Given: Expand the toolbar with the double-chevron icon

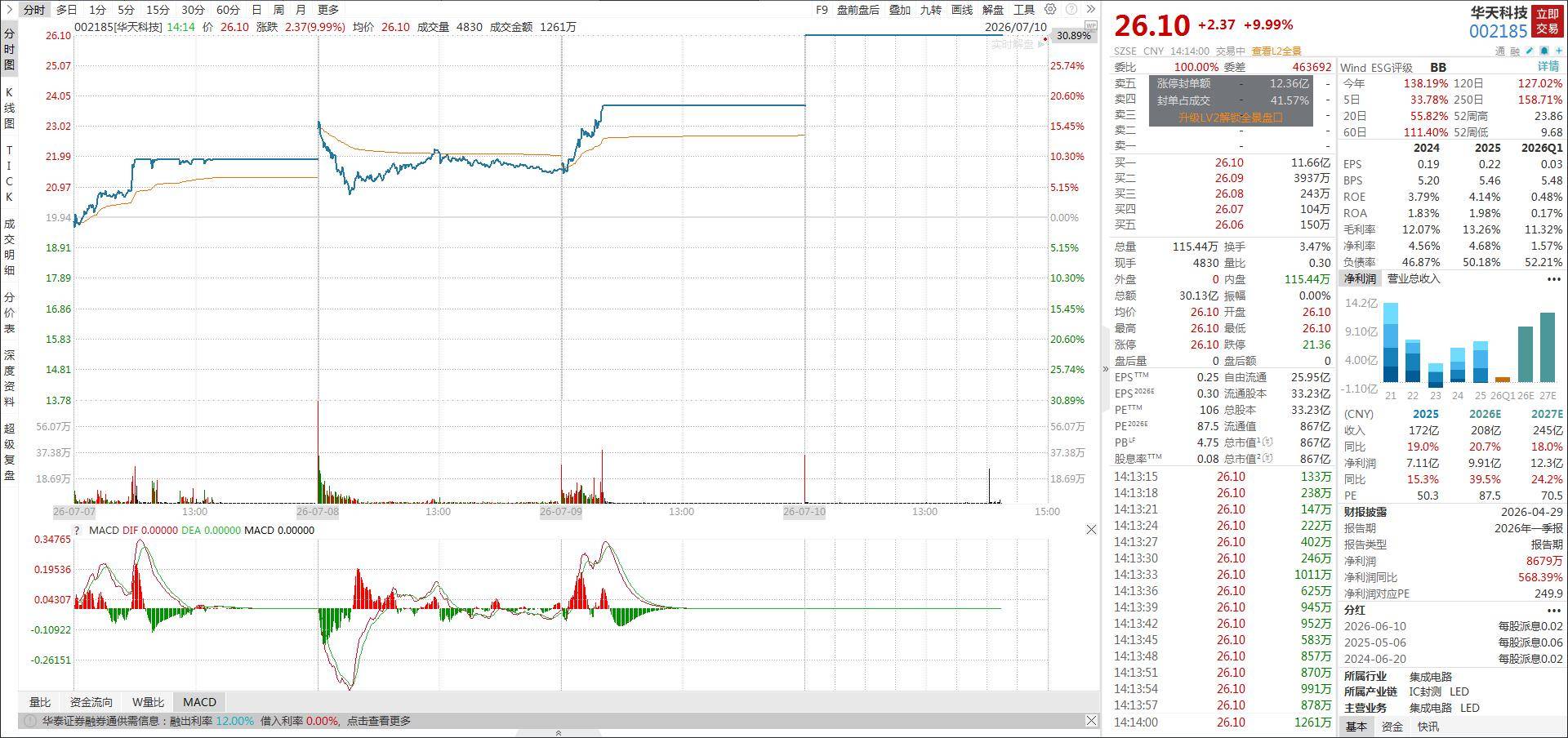Looking at the screenshot, I should pos(1090,10).
